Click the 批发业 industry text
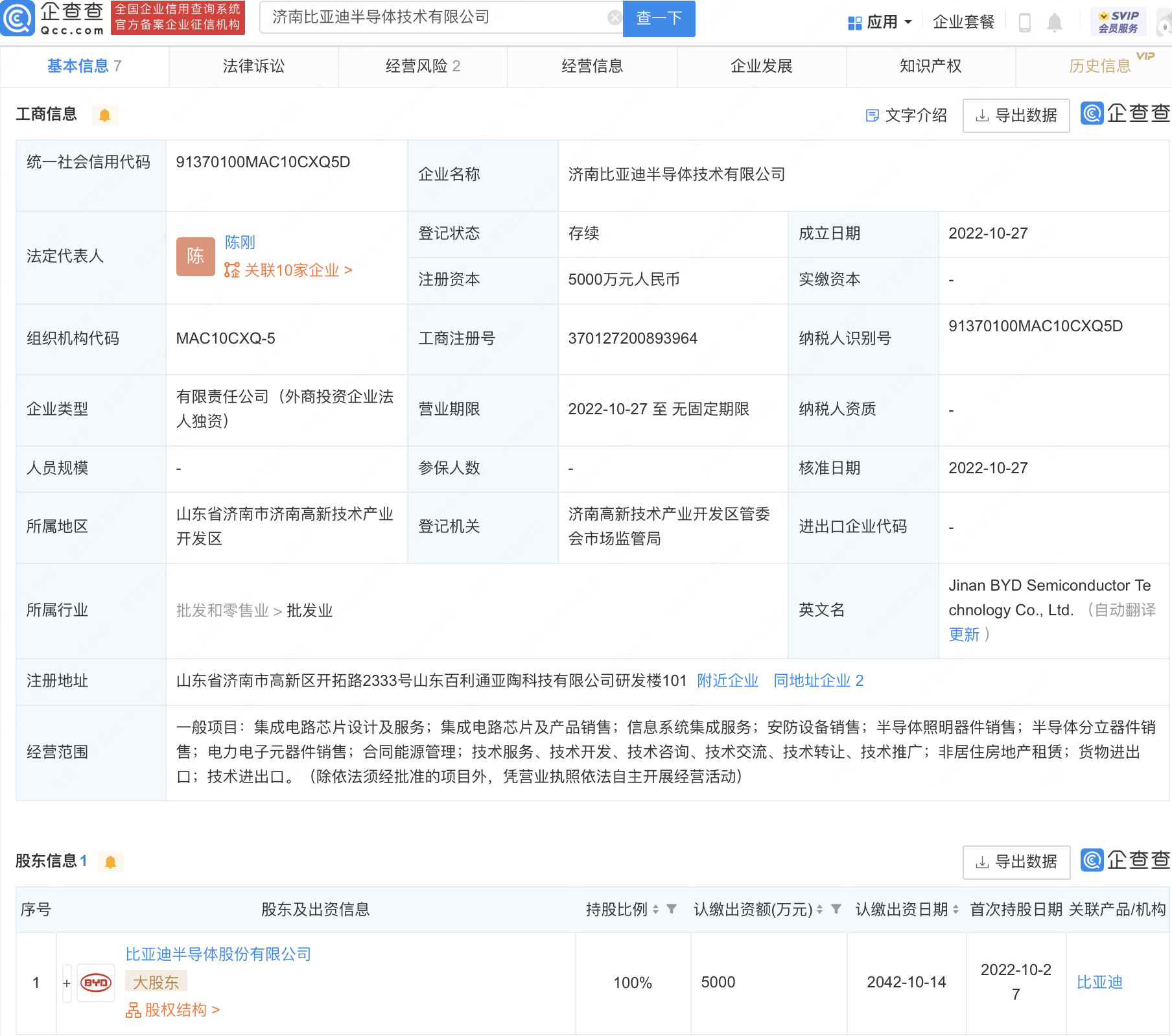 tap(310, 611)
